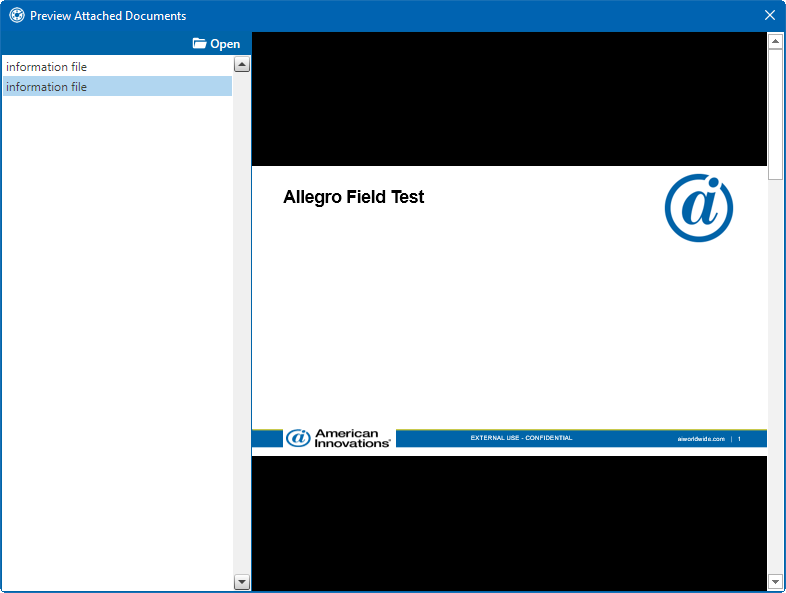The height and width of the screenshot is (593, 786).
Task: Click the aiworldwide.com footer text
Action: tap(701, 439)
